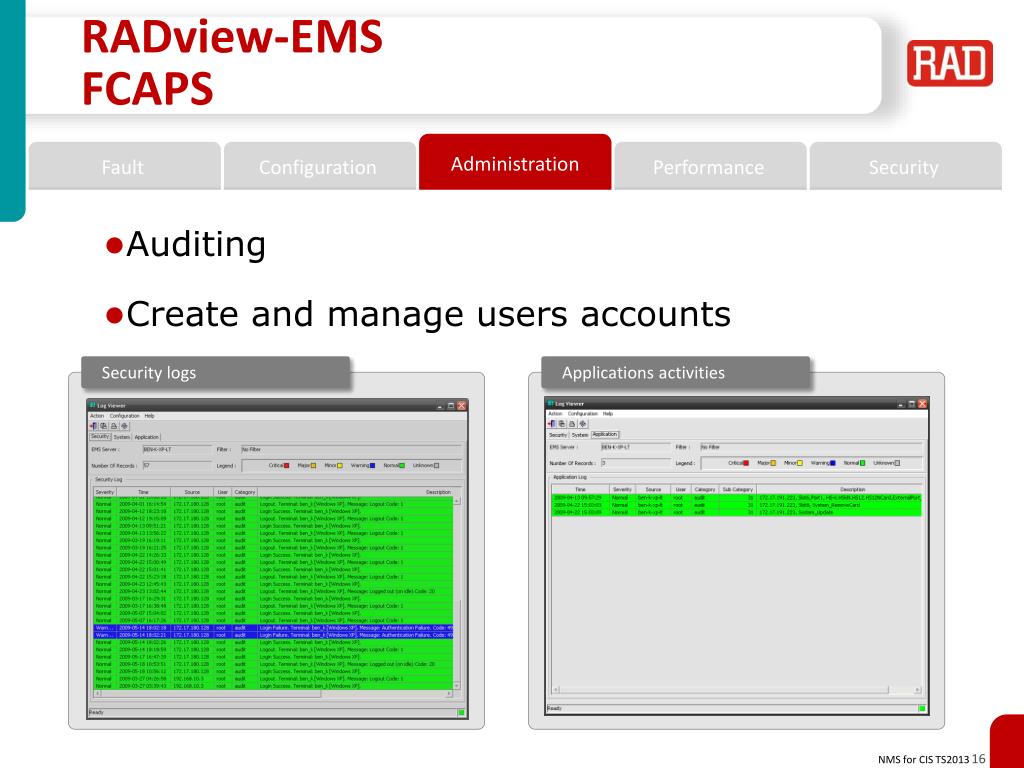This screenshot has width=1024, height=768.
Task: Click the RAD logo
Action: (950, 63)
